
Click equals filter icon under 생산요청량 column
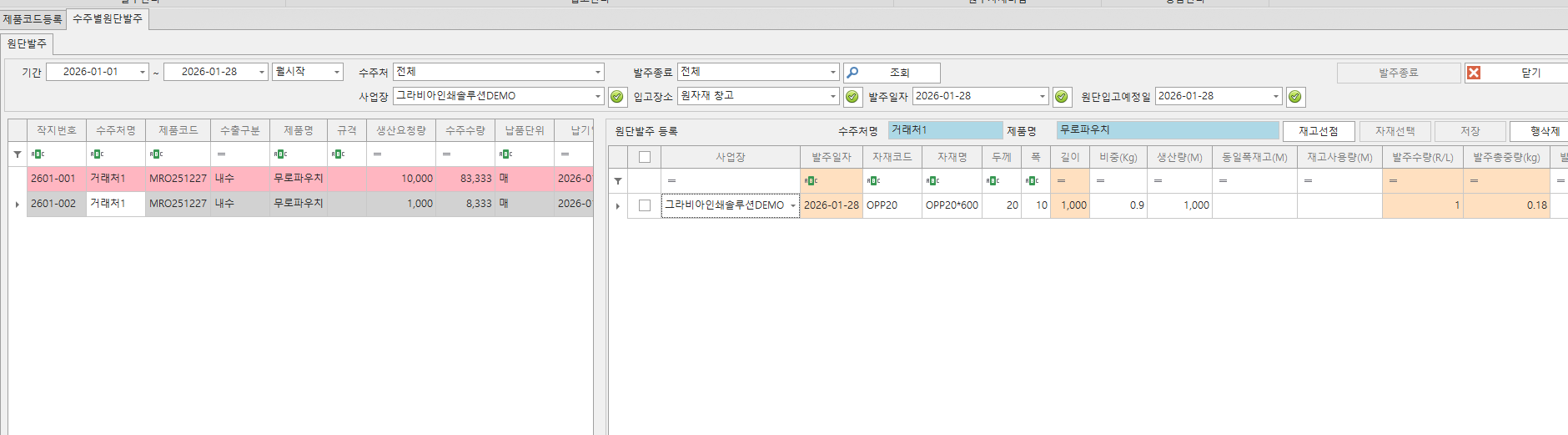377,154
